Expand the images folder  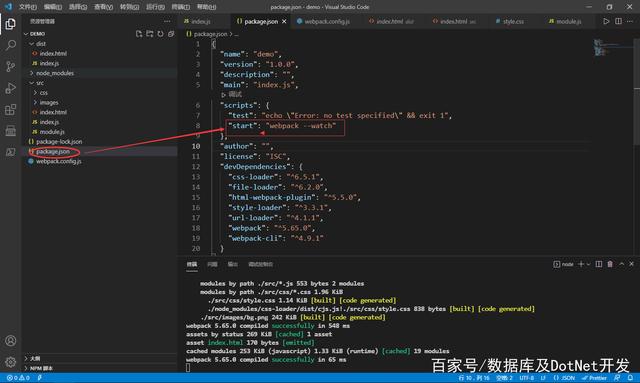point(35,102)
